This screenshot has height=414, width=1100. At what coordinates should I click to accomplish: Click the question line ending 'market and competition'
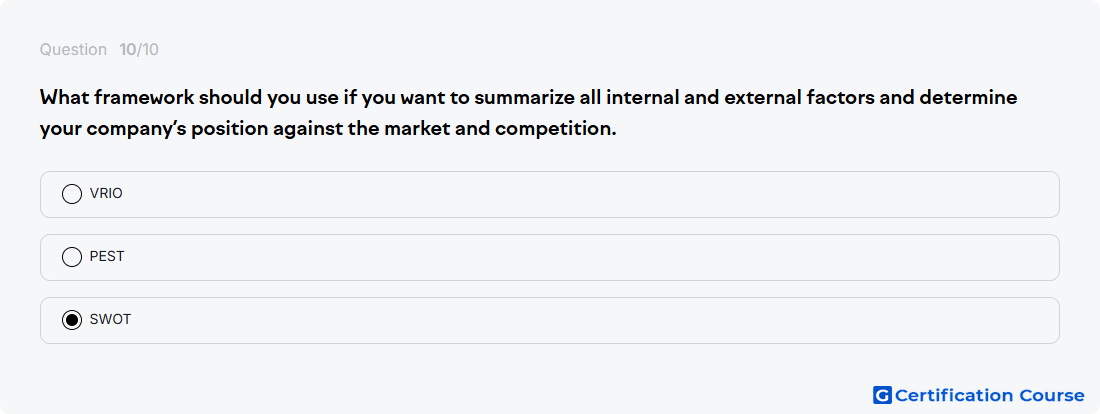click(328, 130)
